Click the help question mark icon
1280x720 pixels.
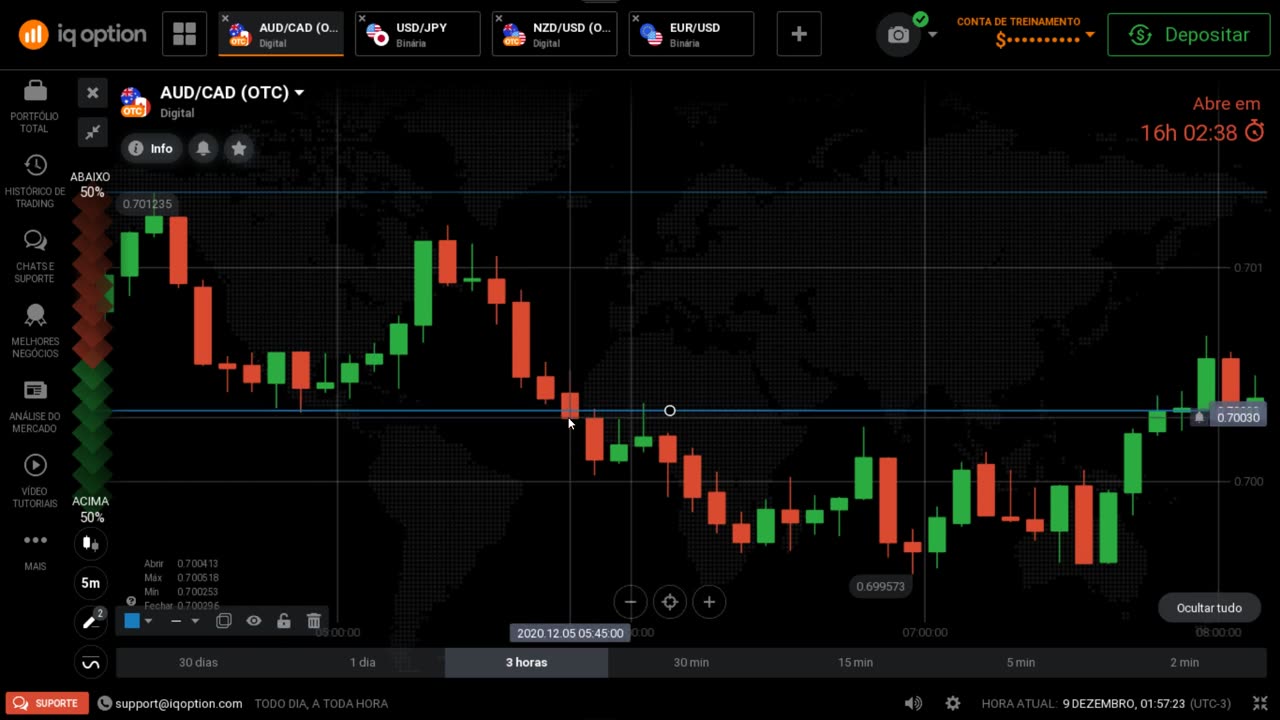[131, 602]
